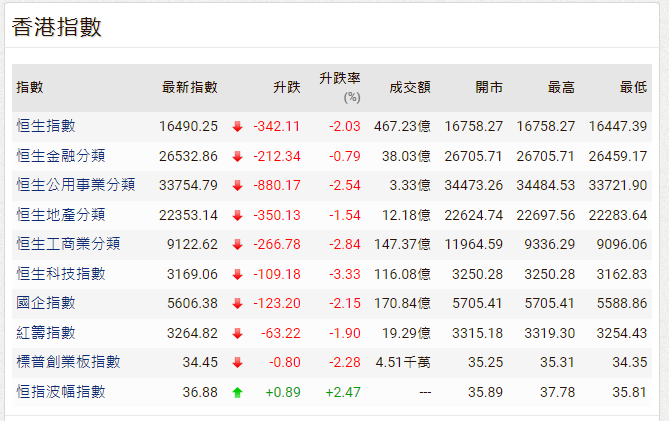This screenshot has width=669, height=421.
Task: Open the 紅籌指數 link
Action: click(x=46, y=333)
